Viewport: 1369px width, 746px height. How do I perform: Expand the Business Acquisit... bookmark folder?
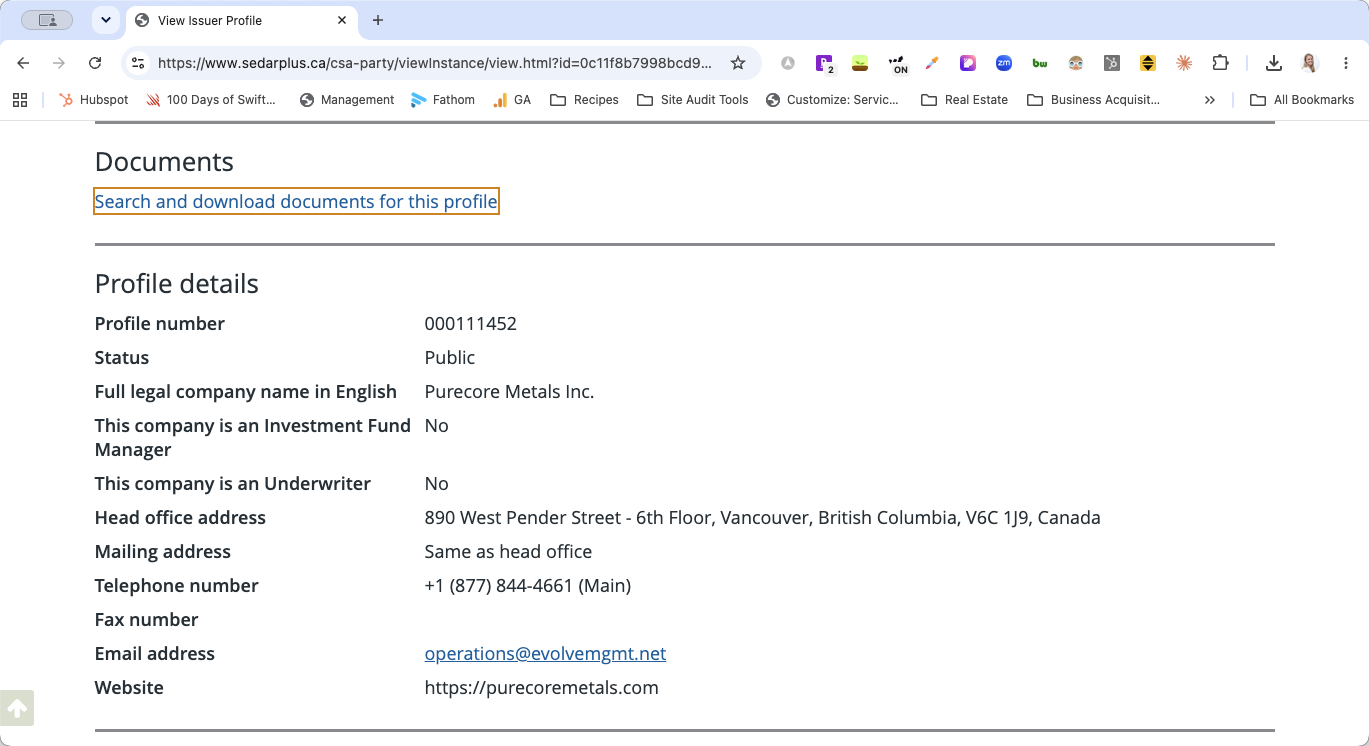click(x=1093, y=100)
